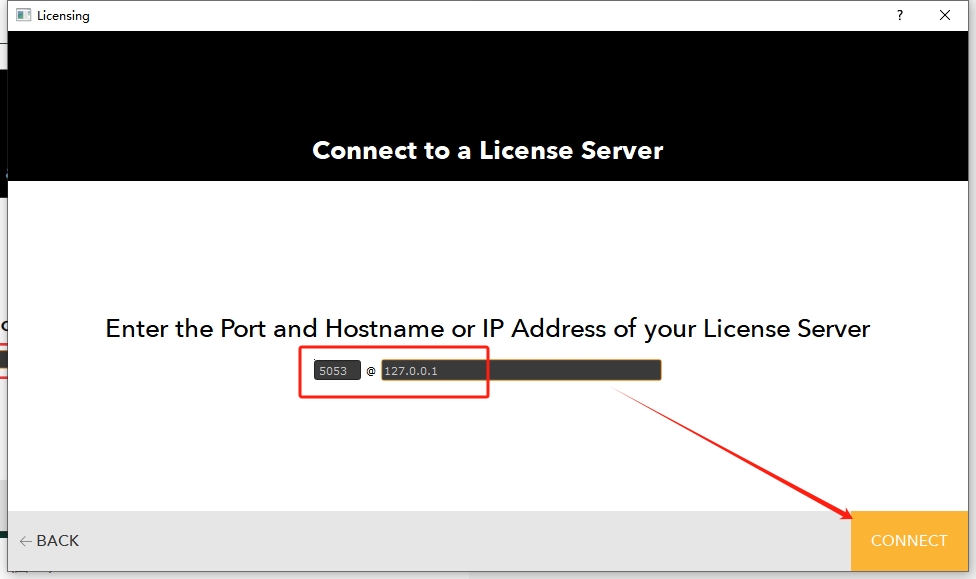The width and height of the screenshot is (976, 579).
Task: Close the Licensing window
Action: [x=945, y=16]
